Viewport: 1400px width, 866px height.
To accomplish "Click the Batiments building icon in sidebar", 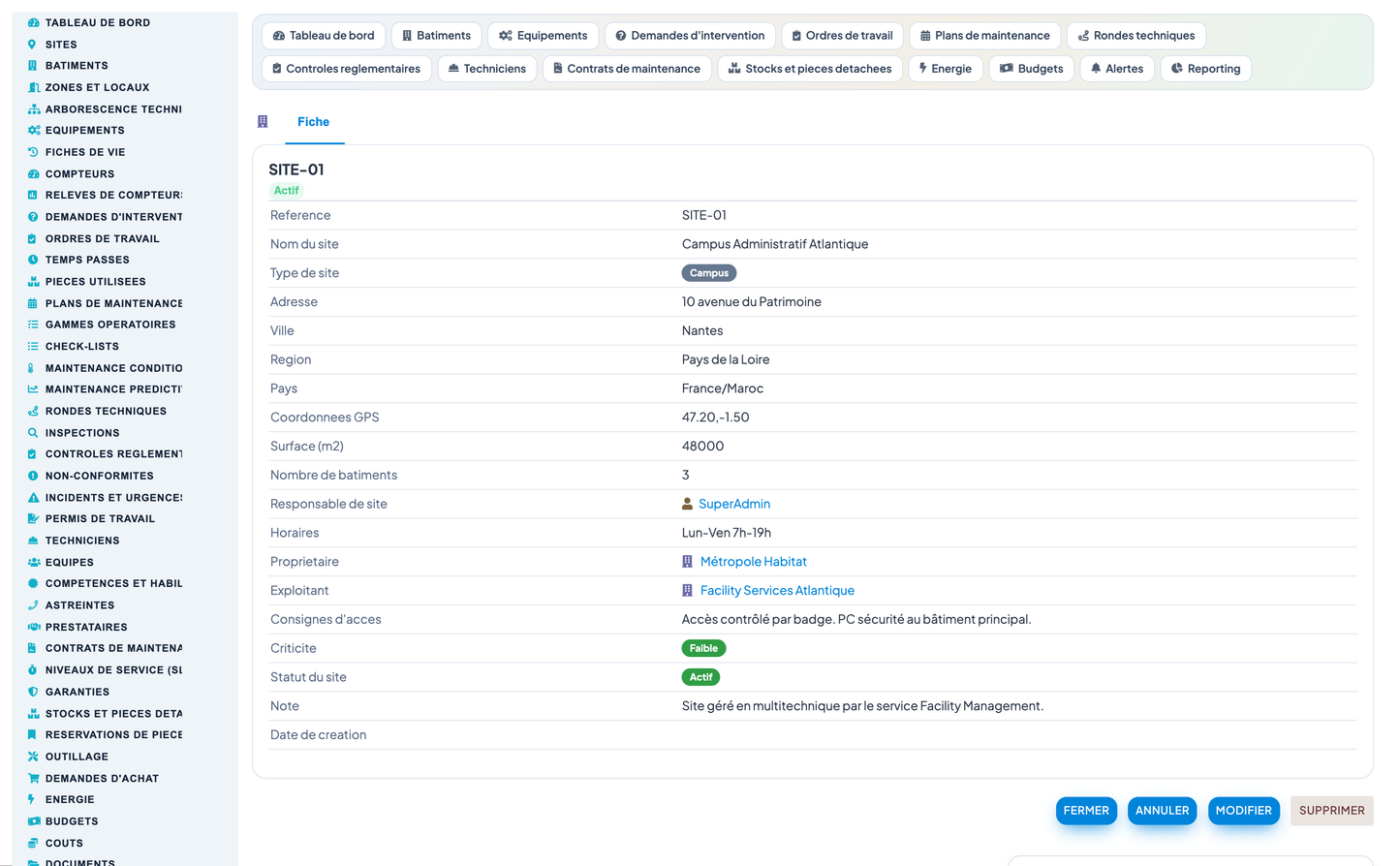I will [x=33, y=66].
